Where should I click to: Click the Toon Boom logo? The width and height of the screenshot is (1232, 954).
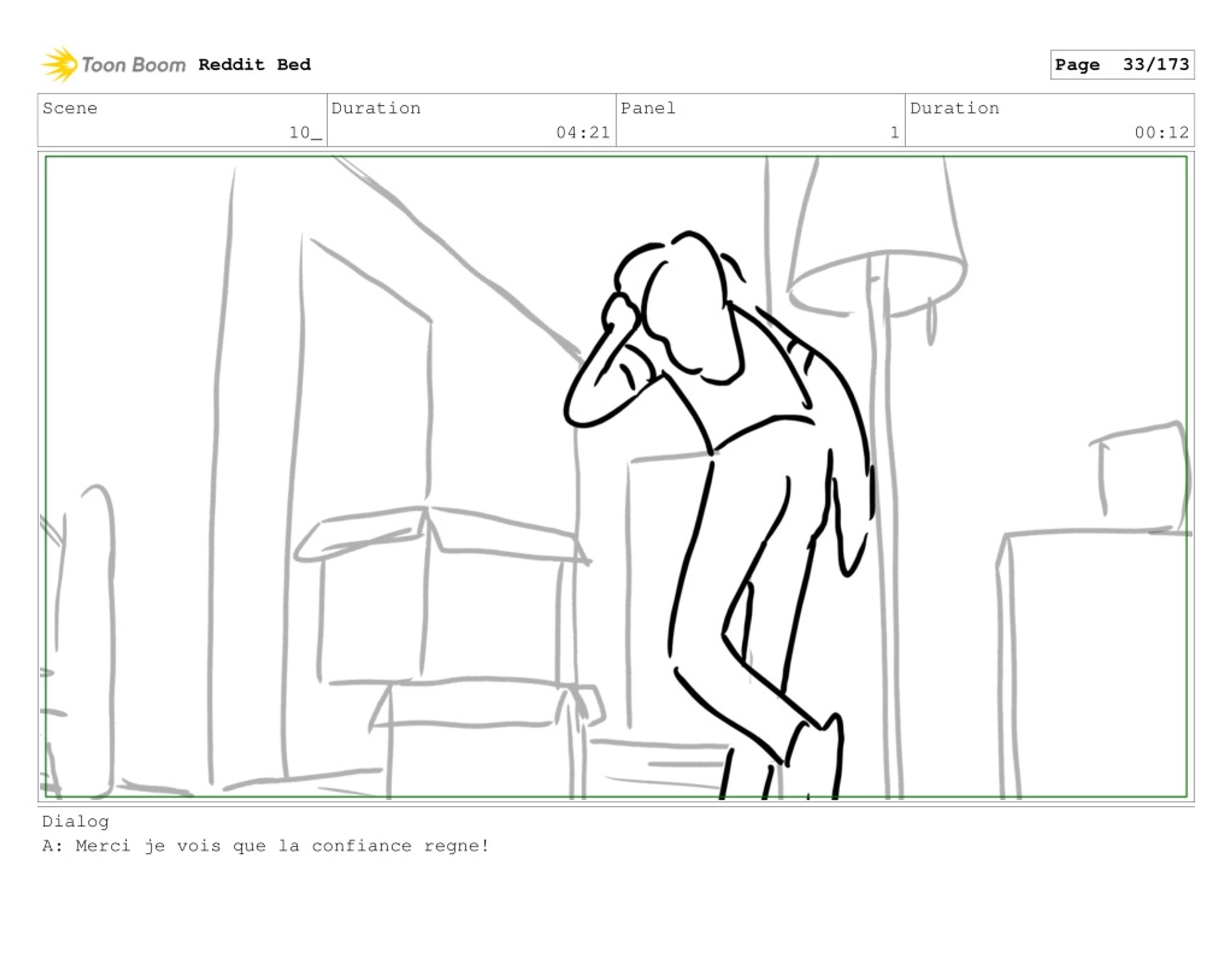[113, 64]
